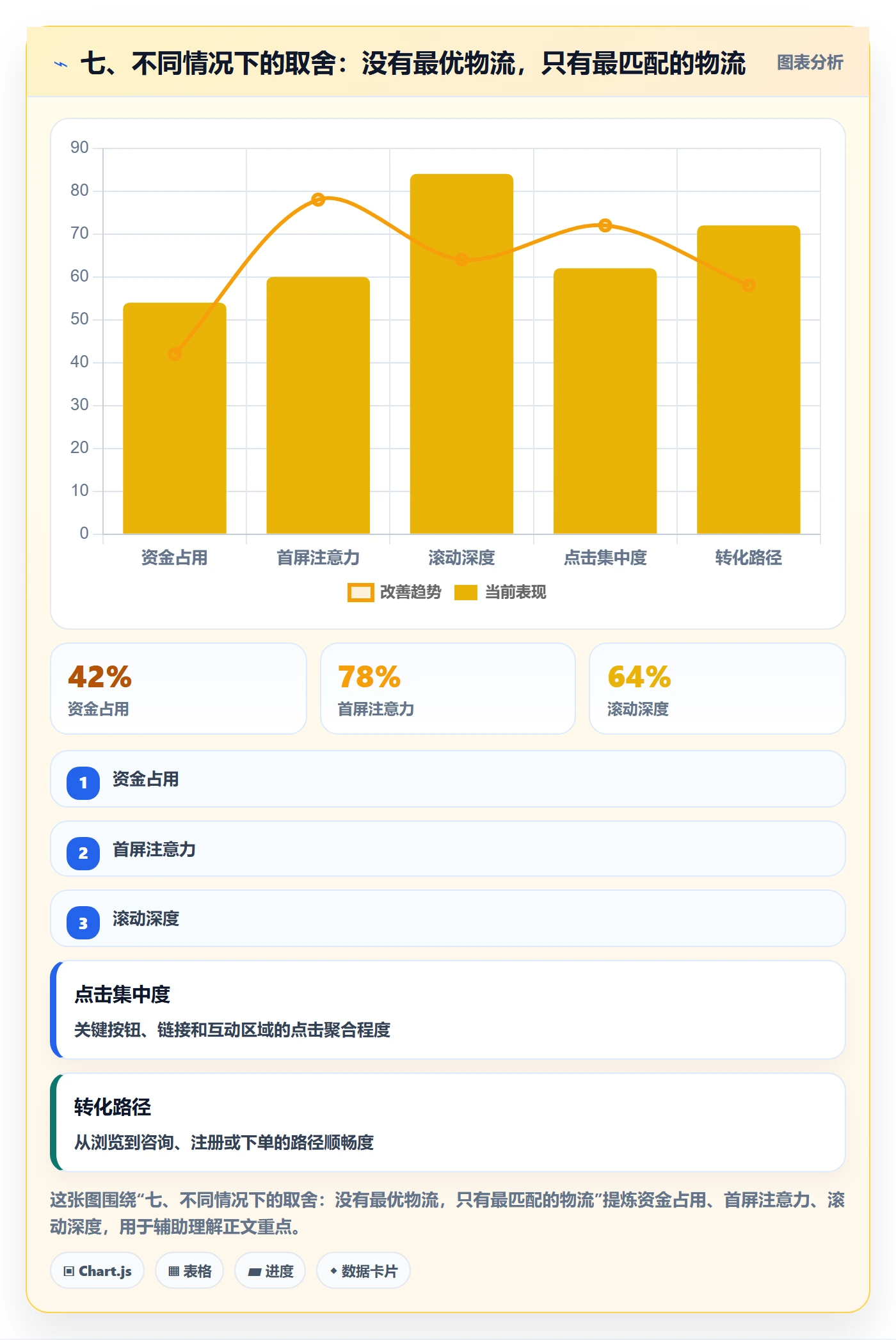Click the 64% 滚动深度 data card
This screenshot has width=896, height=1340.
[x=717, y=689]
